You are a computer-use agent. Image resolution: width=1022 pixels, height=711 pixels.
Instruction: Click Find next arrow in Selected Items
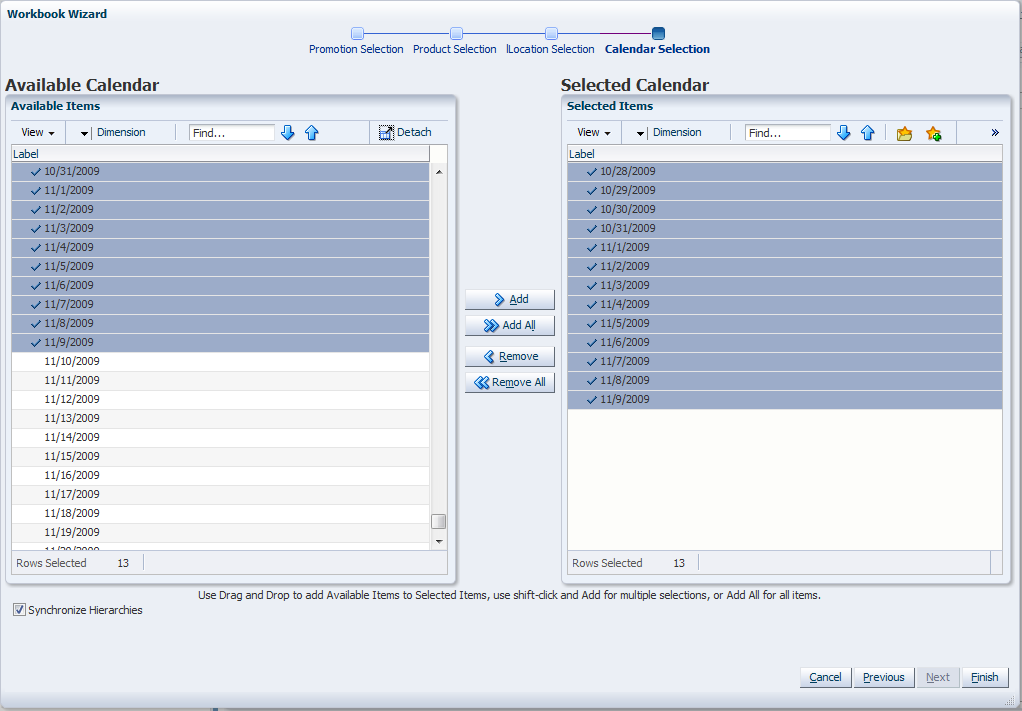pos(843,133)
